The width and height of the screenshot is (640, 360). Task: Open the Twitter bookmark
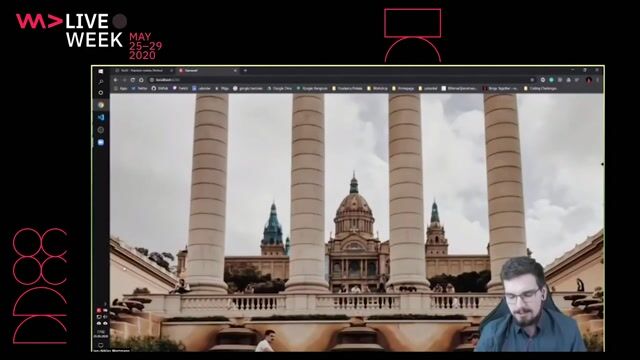(139, 88)
